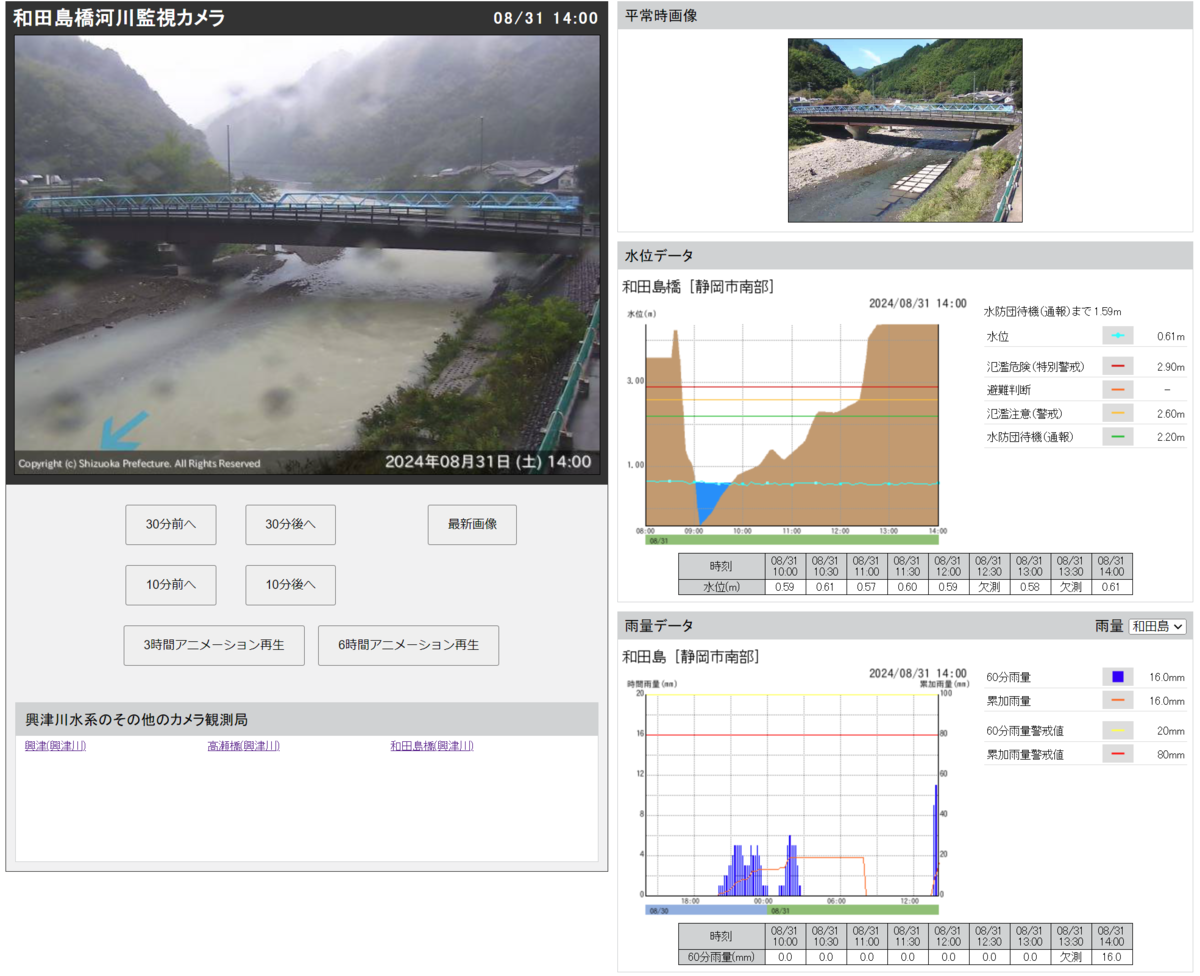Image resolution: width=1200 pixels, height=976 pixels.
Task: Click the rainfall bar chart area
Action: [792, 794]
